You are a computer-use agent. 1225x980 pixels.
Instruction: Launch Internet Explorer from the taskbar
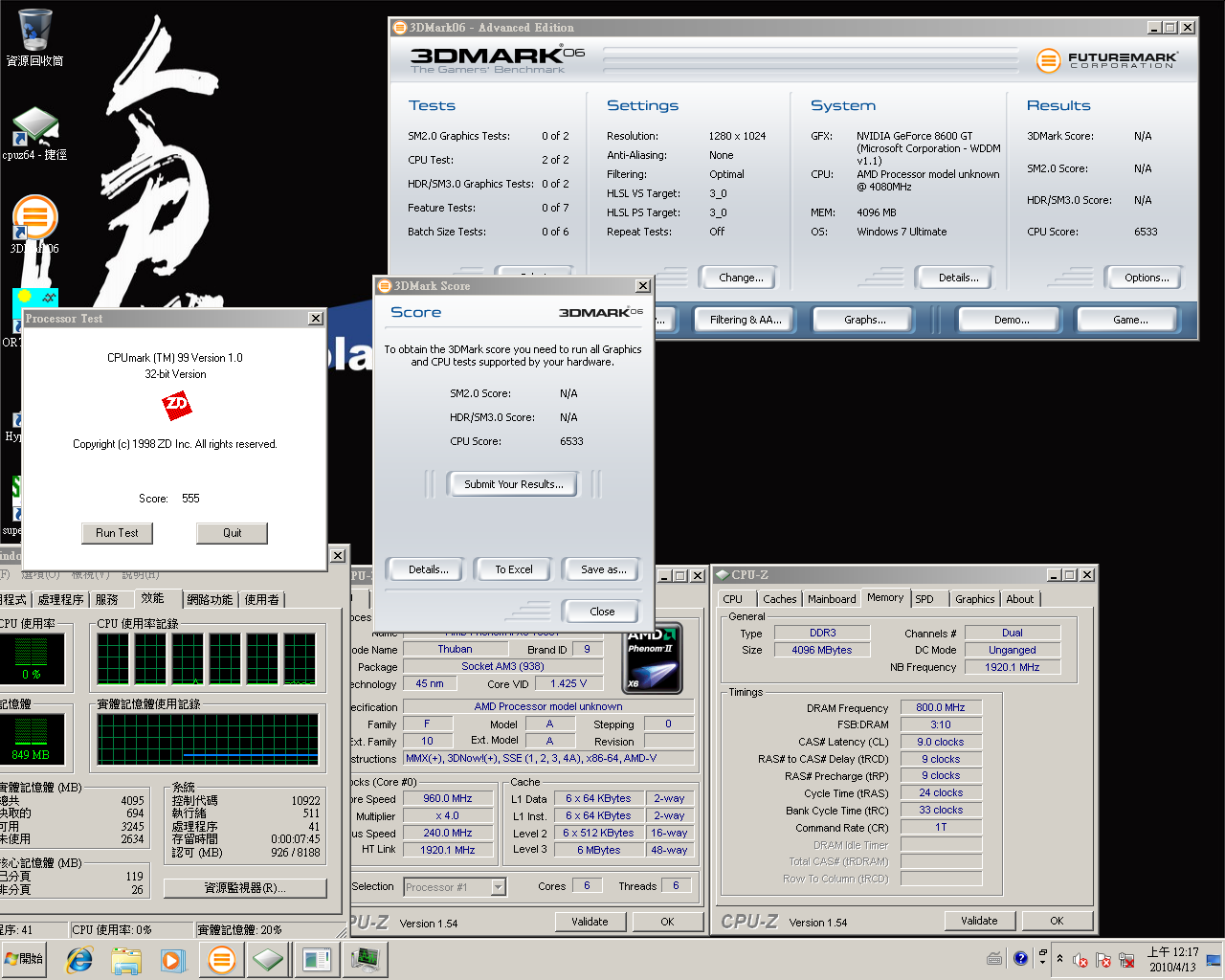(x=79, y=959)
